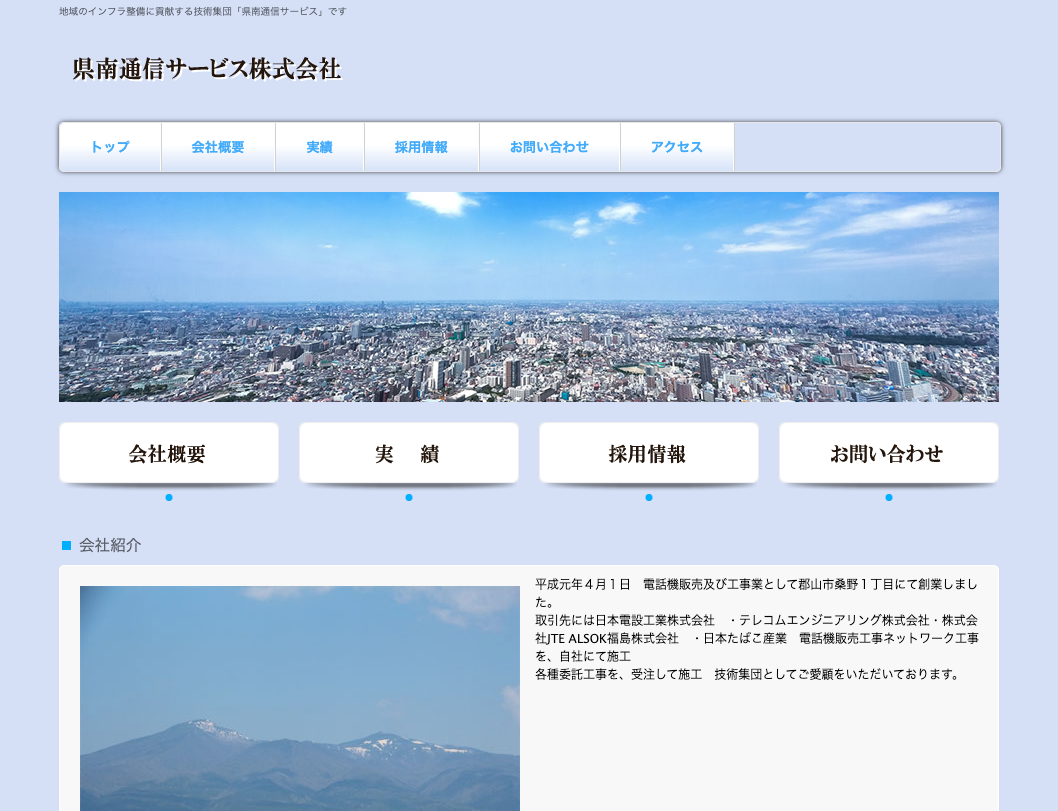The height and width of the screenshot is (811, 1058).
Task: Click the mountain photograph in the company intro
Action: 298,698
